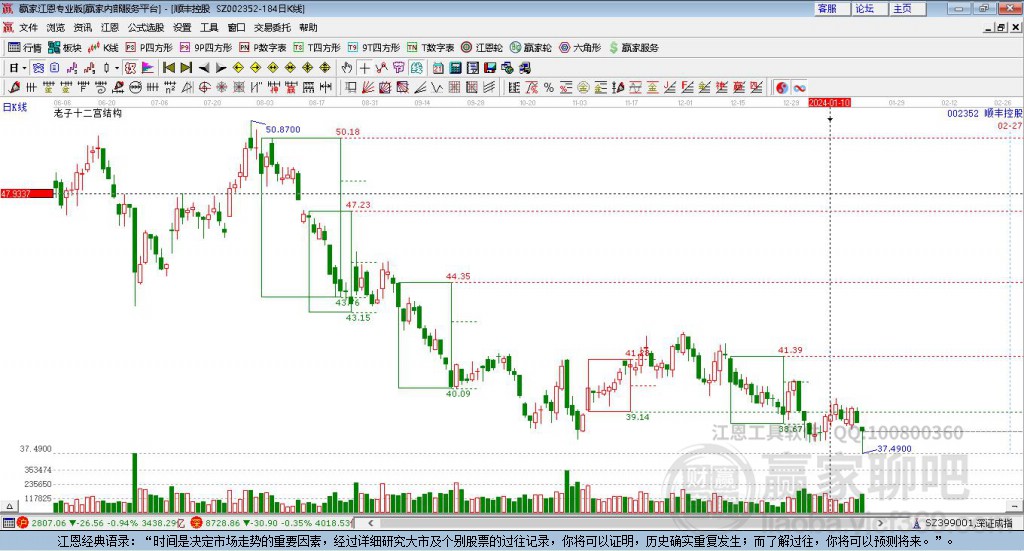Click the infinity symbol icon
The image size is (1024, 551).
click(799, 87)
